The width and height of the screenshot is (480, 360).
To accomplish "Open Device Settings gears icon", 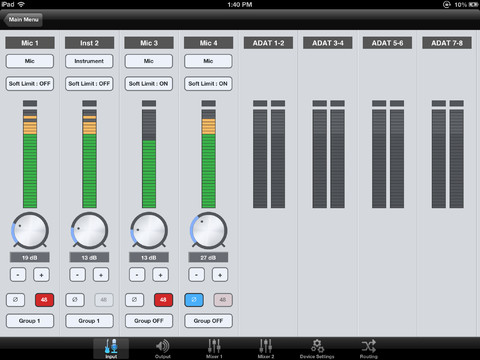I will coord(317,346).
